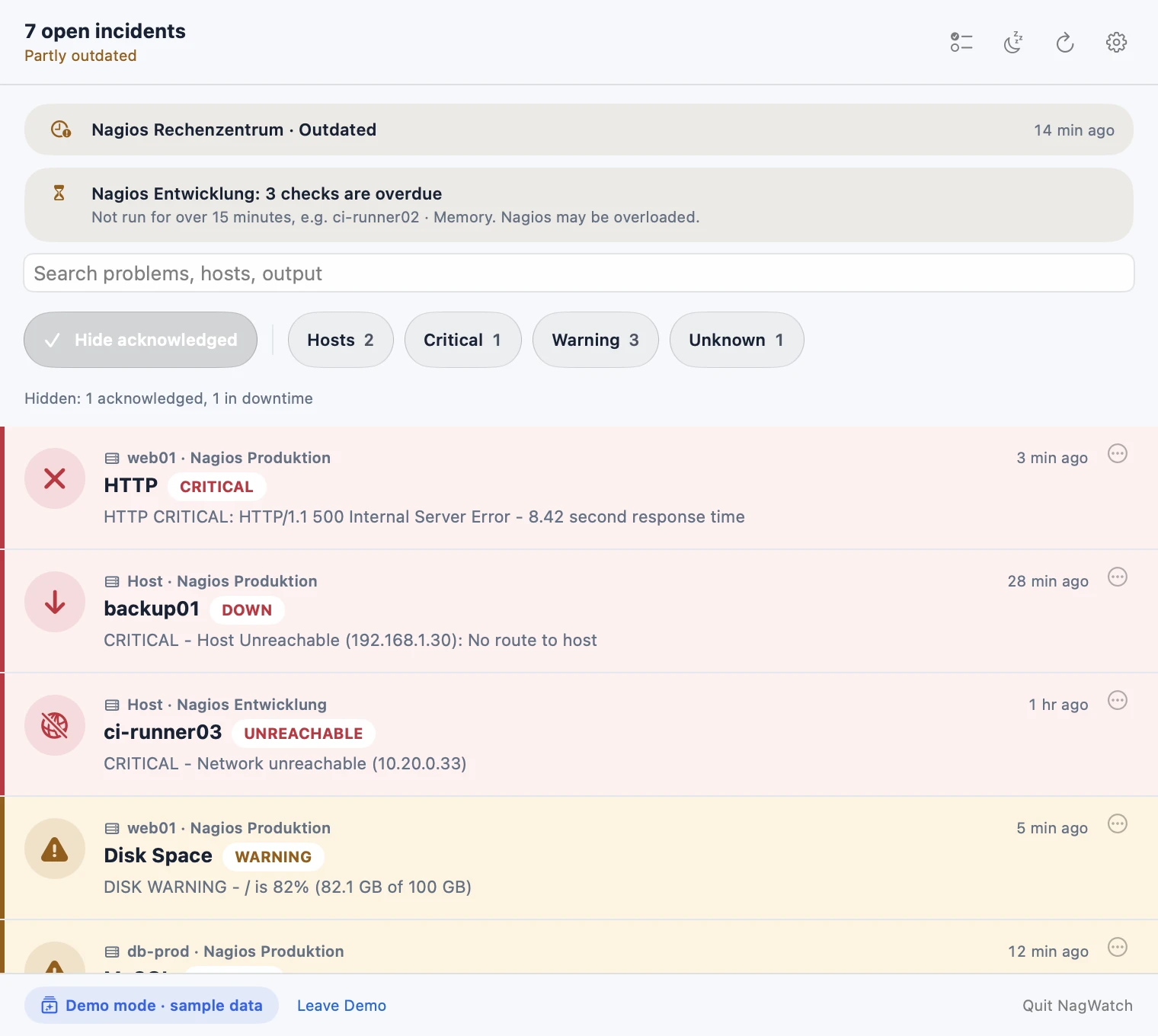Open more options for db-prod incident
Screen dimensions: 1158x1036
(1118, 948)
